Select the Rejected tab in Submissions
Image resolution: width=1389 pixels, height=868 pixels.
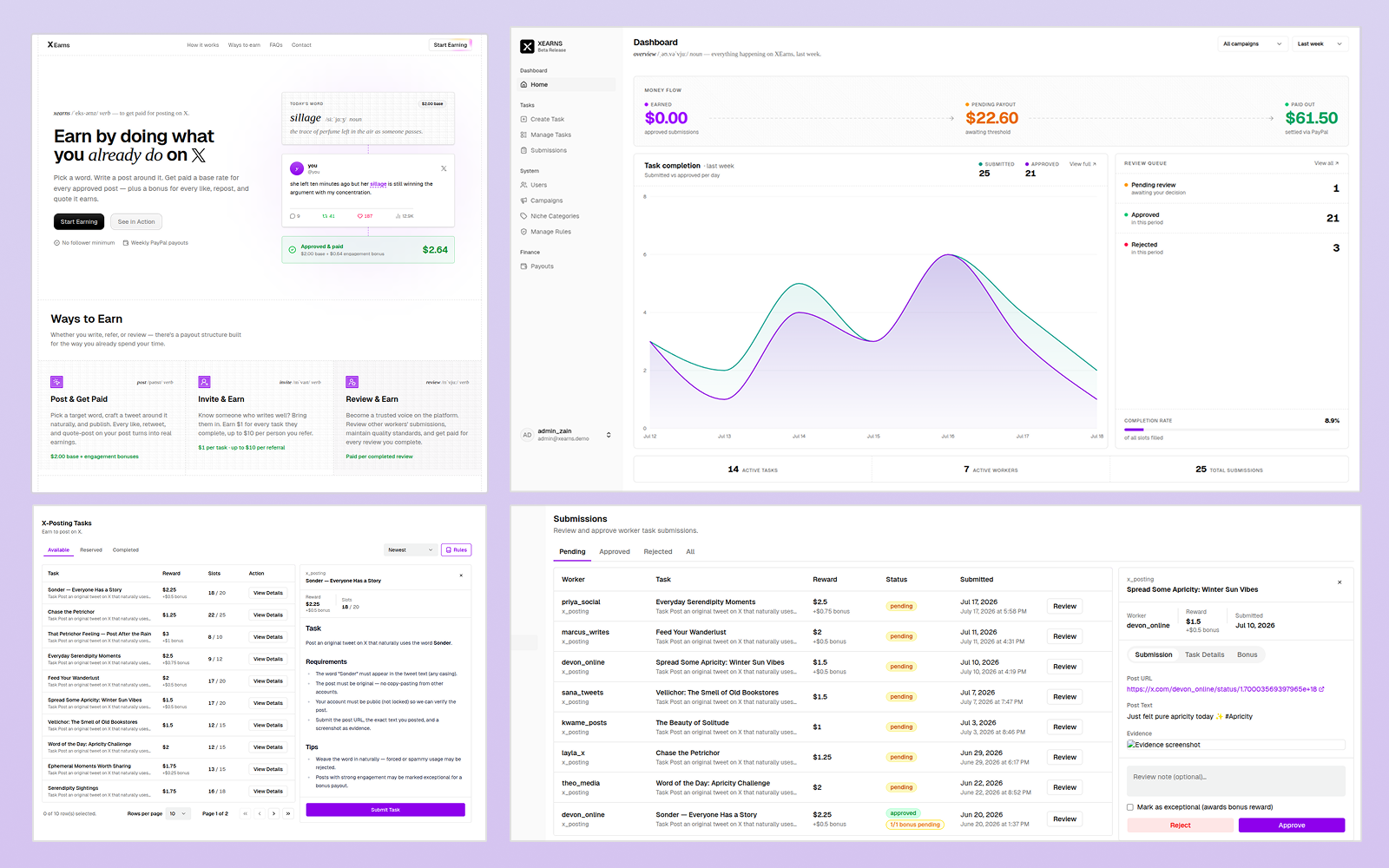pos(658,552)
